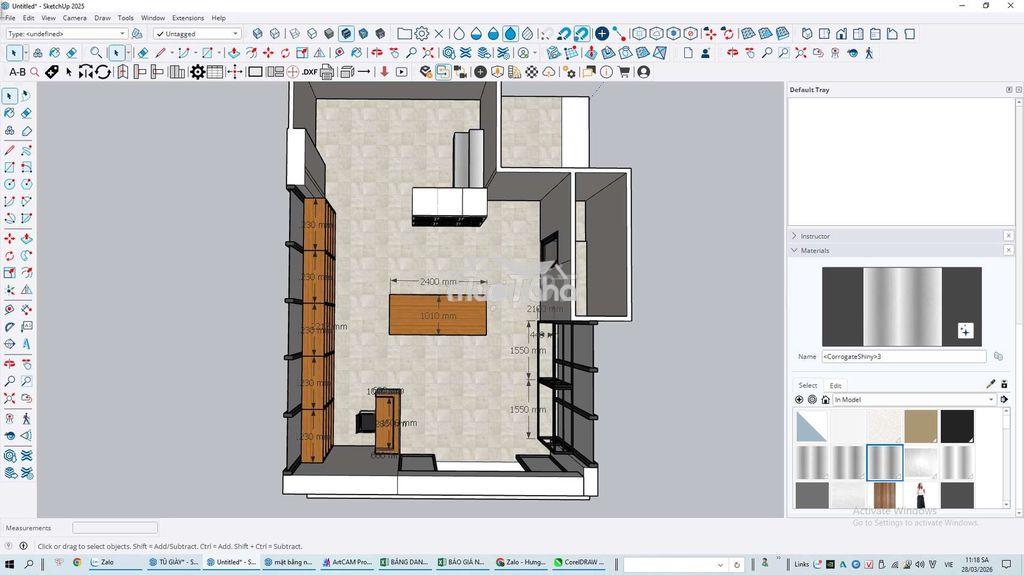
Task: Toggle the highlighted magnet snapping icon
Action: tap(581, 33)
